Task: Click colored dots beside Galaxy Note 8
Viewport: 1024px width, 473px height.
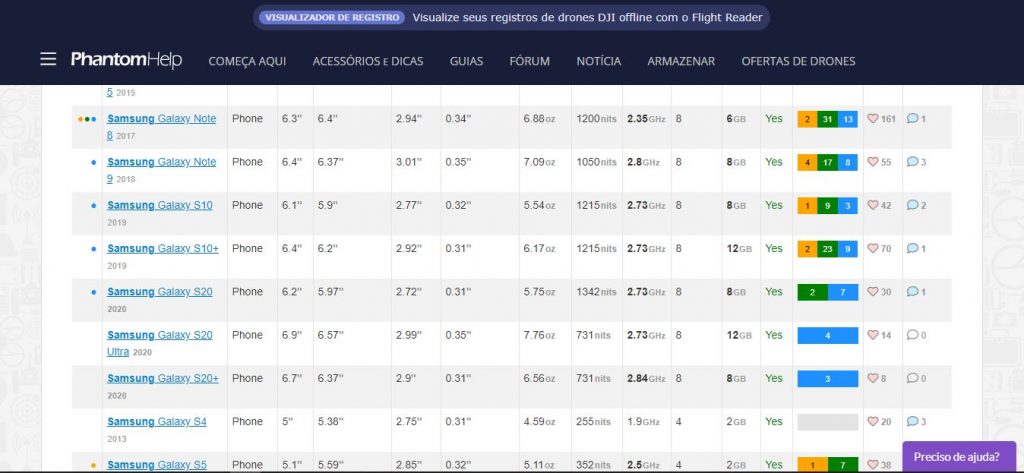Action: (x=87, y=119)
